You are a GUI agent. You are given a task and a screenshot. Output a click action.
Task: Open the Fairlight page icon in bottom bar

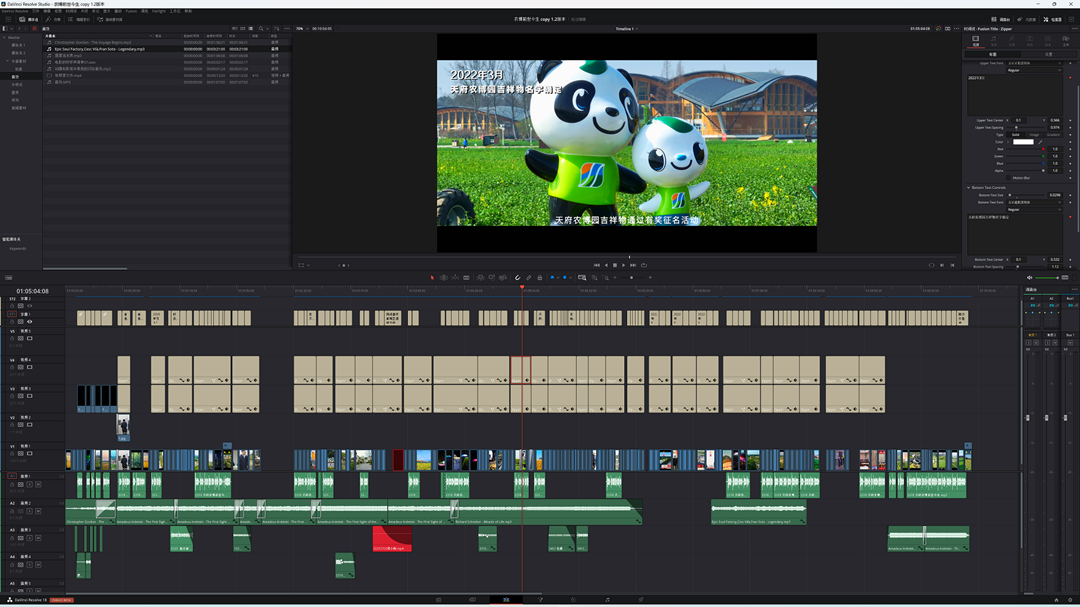607,600
